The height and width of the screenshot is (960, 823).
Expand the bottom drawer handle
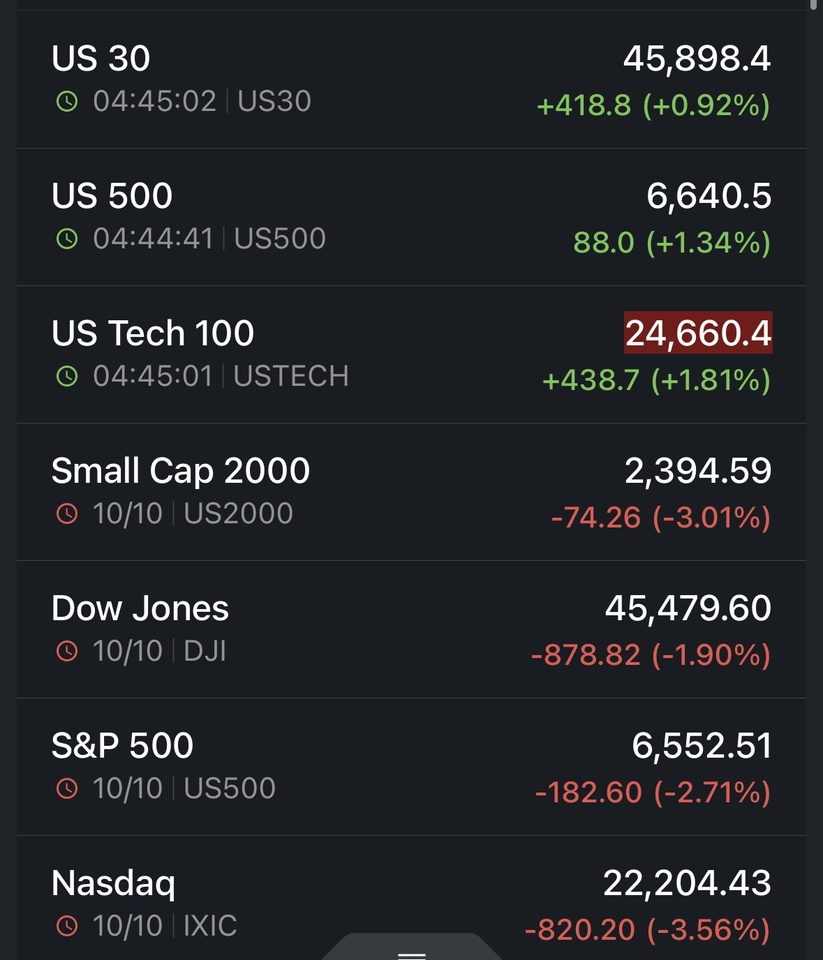point(412,950)
